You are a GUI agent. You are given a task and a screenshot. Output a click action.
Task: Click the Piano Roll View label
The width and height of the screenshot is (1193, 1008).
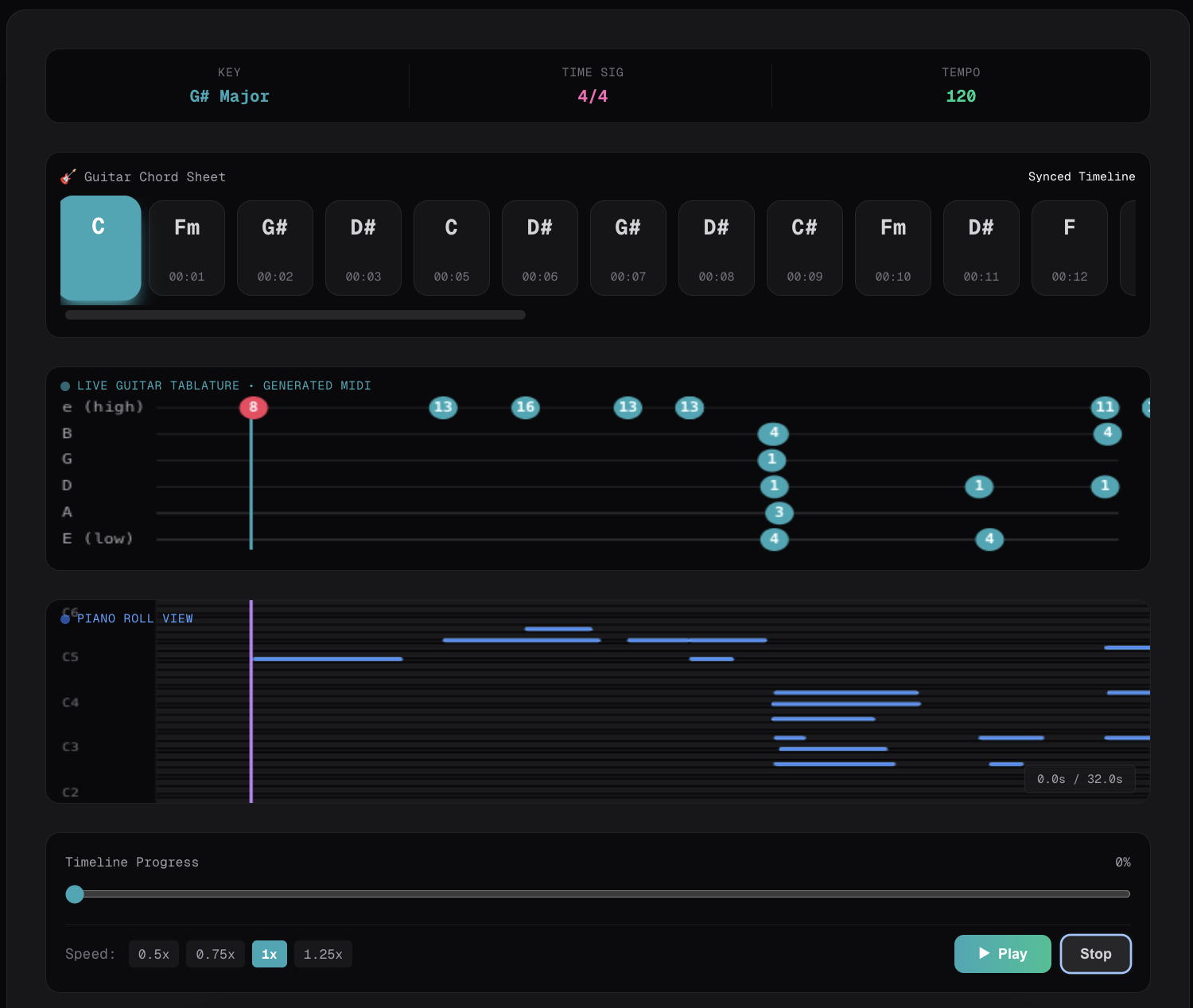[134, 618]
